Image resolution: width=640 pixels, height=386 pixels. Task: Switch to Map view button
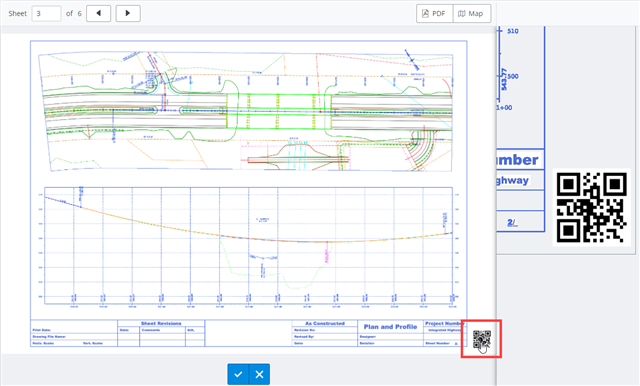pos(471,13)
